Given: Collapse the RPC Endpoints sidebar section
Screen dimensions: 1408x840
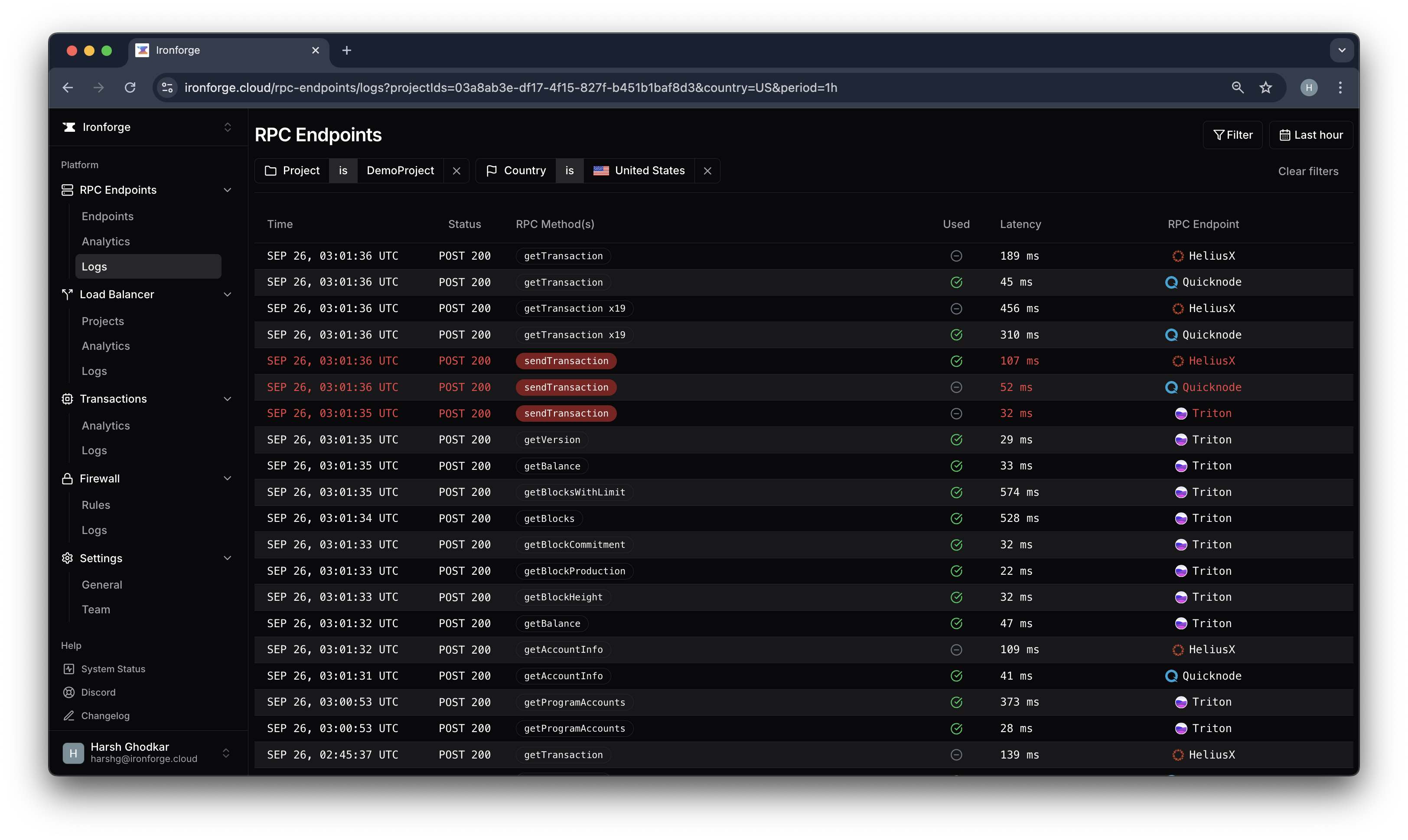Looking at the screenshot, I should click(227, 190).
